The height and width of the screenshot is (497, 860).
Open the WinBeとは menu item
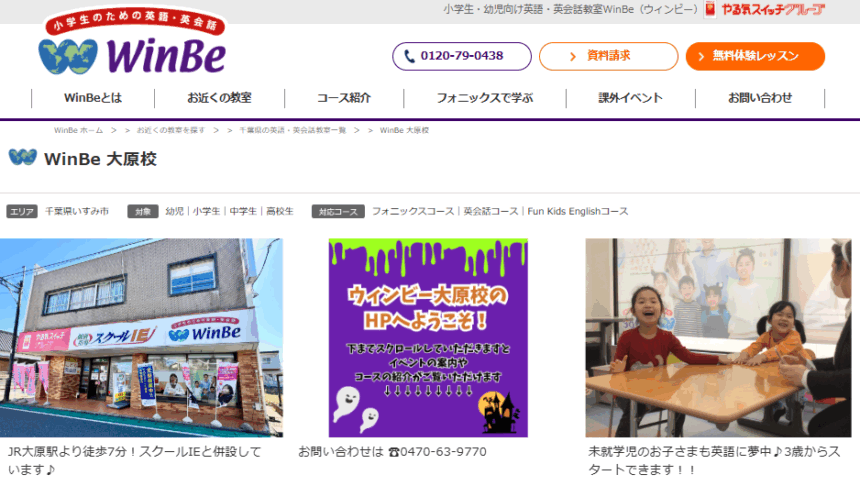point(93,98)
